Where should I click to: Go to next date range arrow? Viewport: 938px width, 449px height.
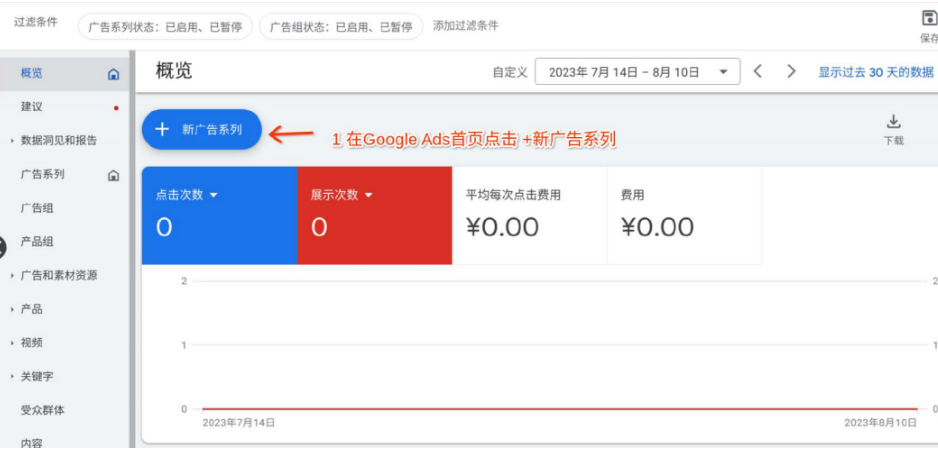[791, 72]
